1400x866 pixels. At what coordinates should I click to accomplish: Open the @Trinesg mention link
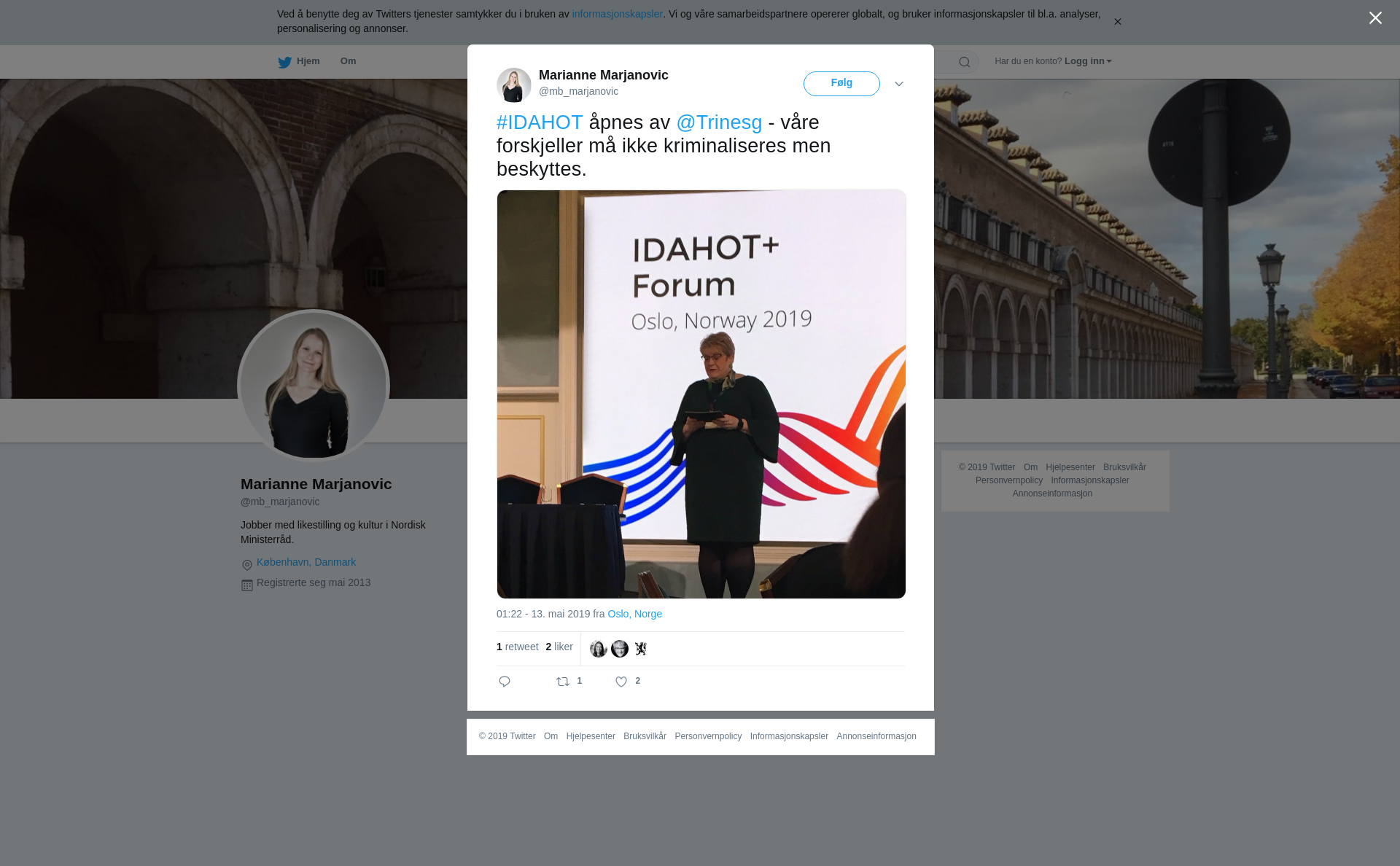[x=719, y=122]
